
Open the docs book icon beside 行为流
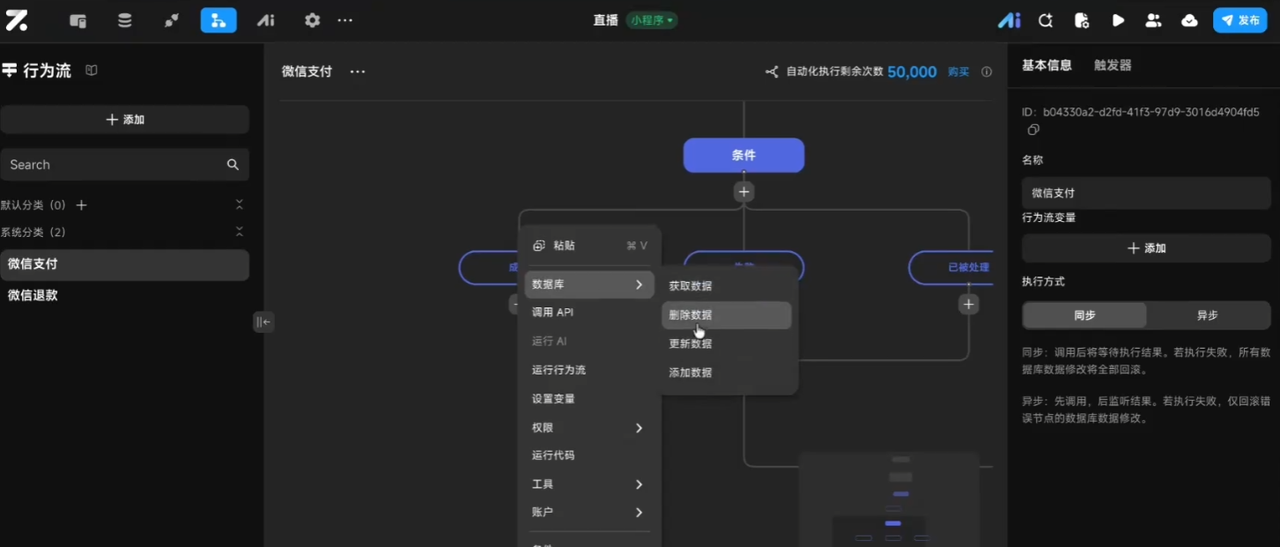tap(91, 70)
